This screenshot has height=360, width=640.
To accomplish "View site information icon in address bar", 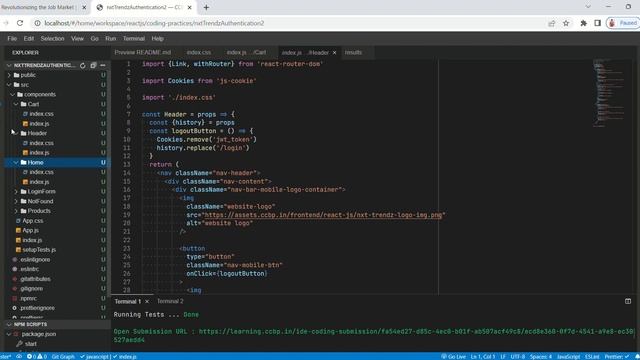I will pos(37,23).
